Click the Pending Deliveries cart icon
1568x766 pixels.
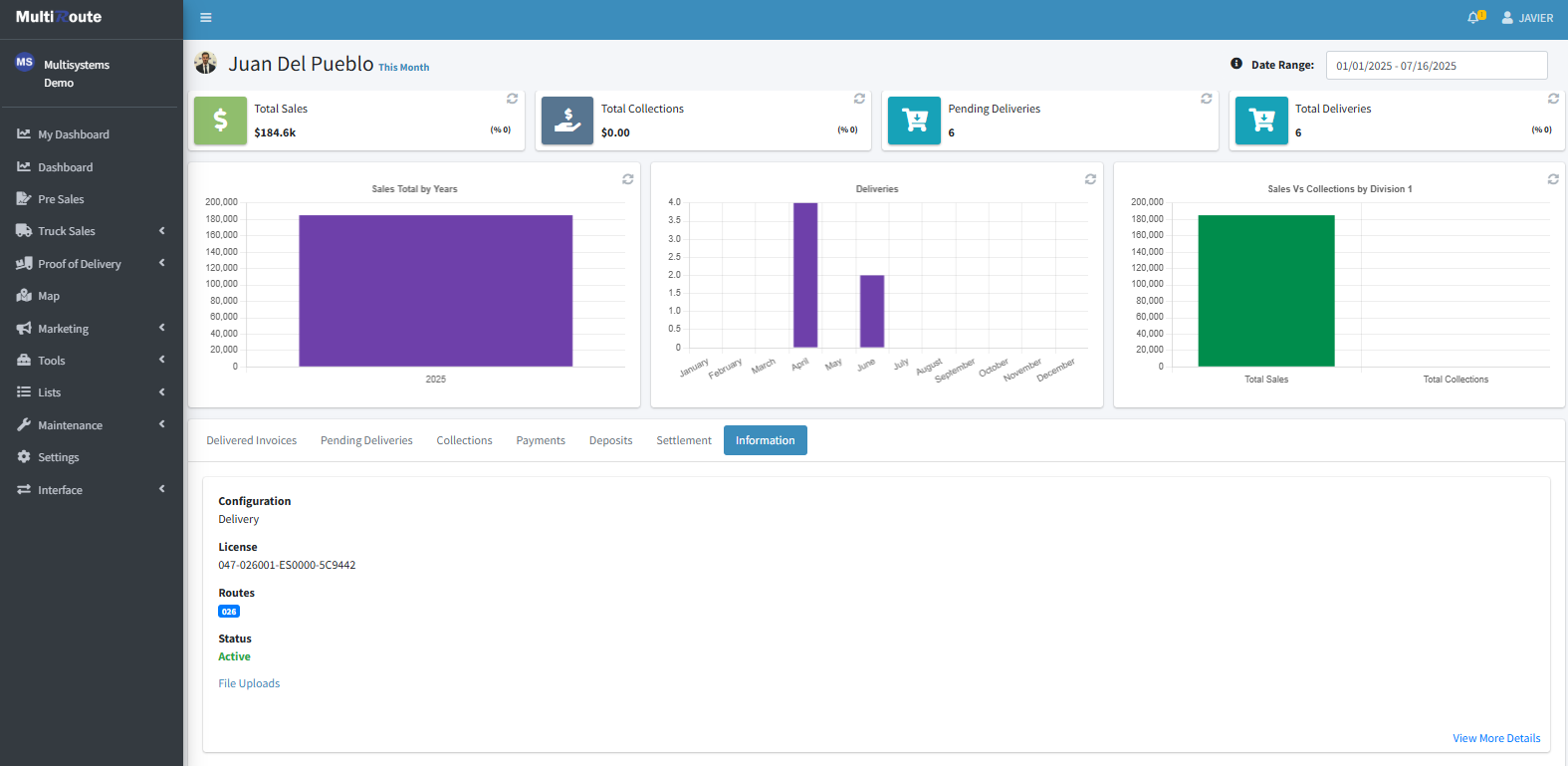[x=914, y=122]
